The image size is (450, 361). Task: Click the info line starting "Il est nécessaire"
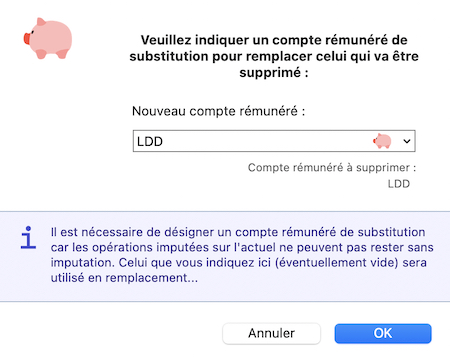click(238, 232)
